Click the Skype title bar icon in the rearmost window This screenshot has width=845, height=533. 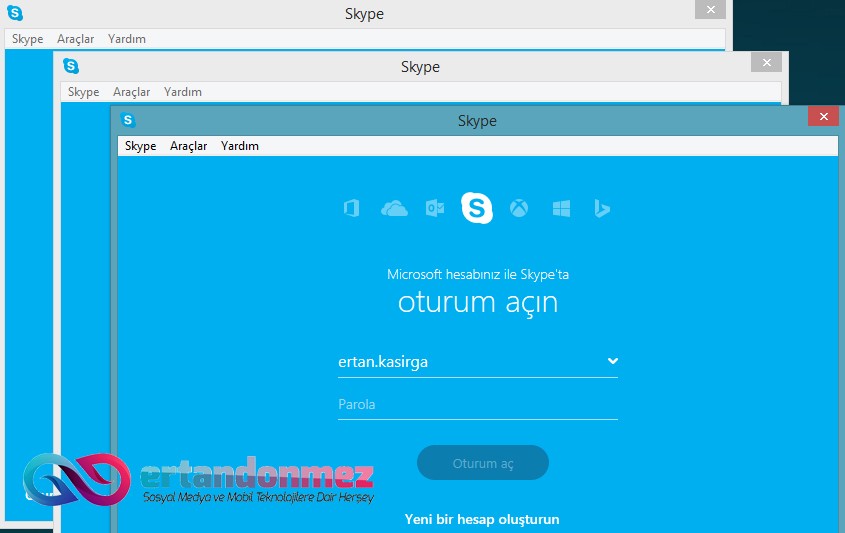pos(15,12)
